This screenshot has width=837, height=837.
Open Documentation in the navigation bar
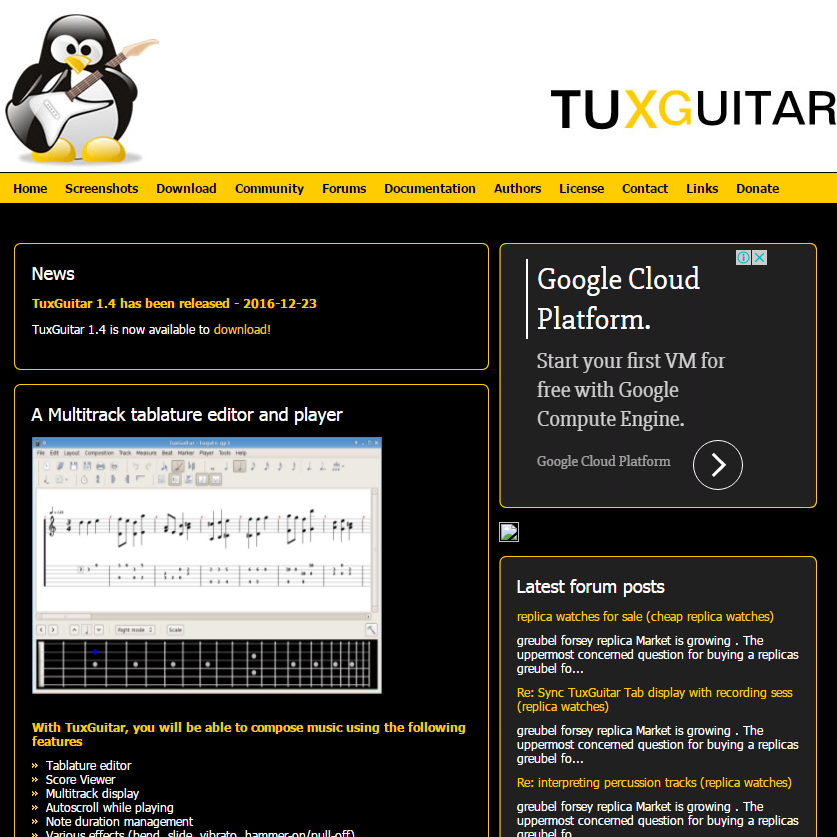pos(430,188)
